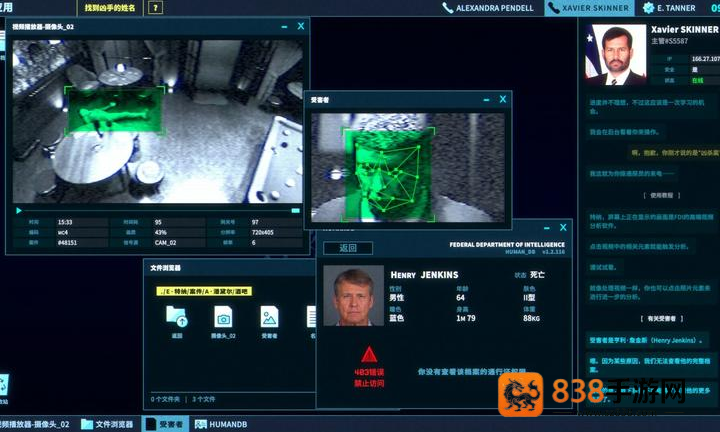
Task: Click the video progress slider handle
Action: (296, 211)
